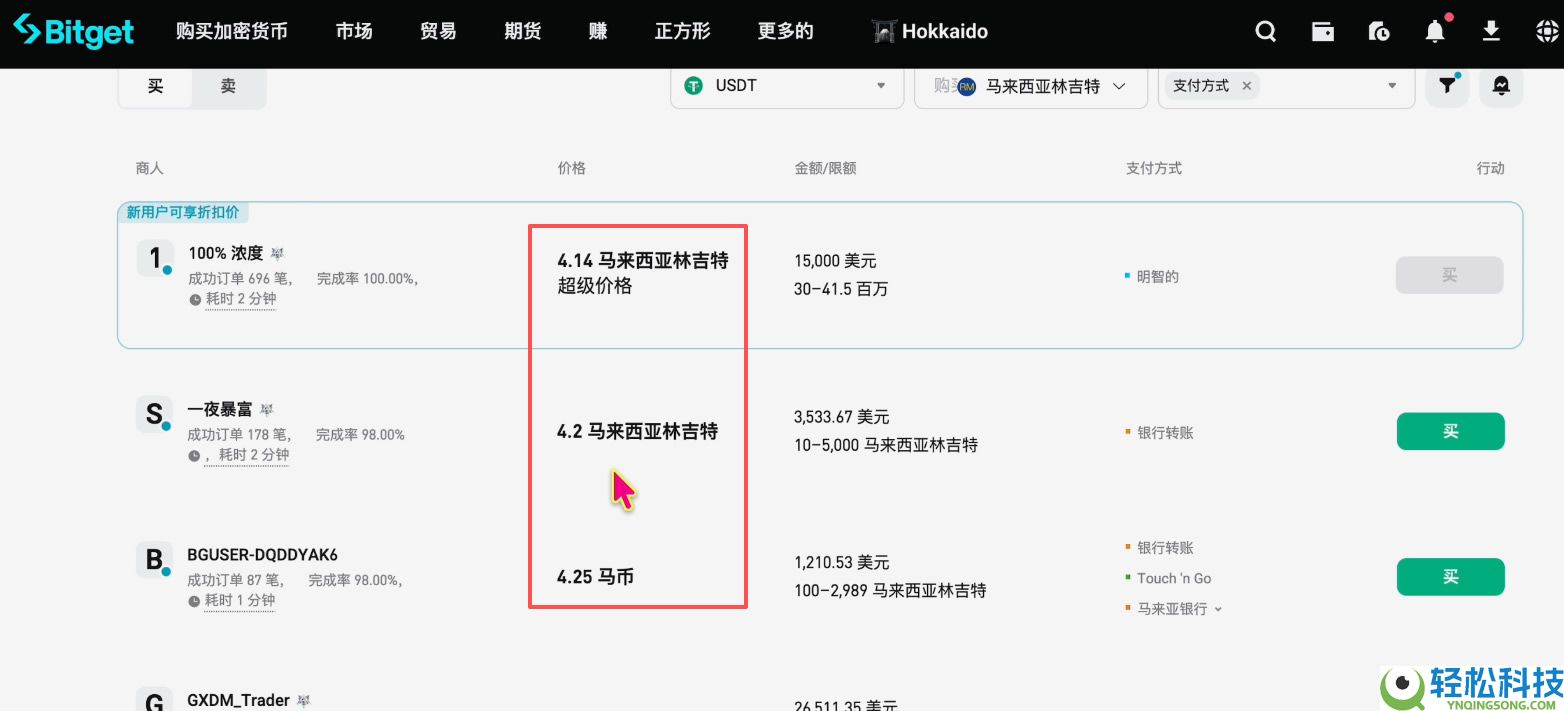
Task: Open the 期货 menu item
Action: click(x=521, y=31)
